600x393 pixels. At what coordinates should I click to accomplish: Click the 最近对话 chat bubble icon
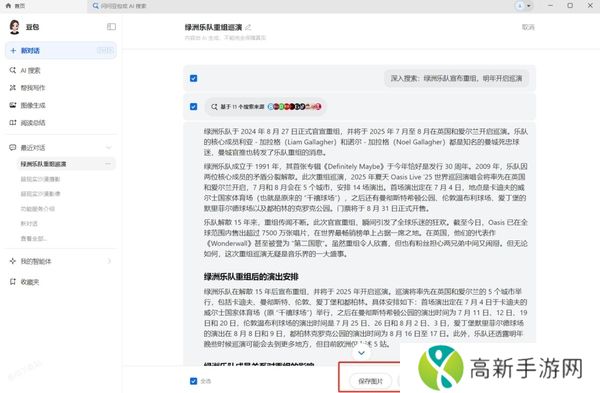13,147
